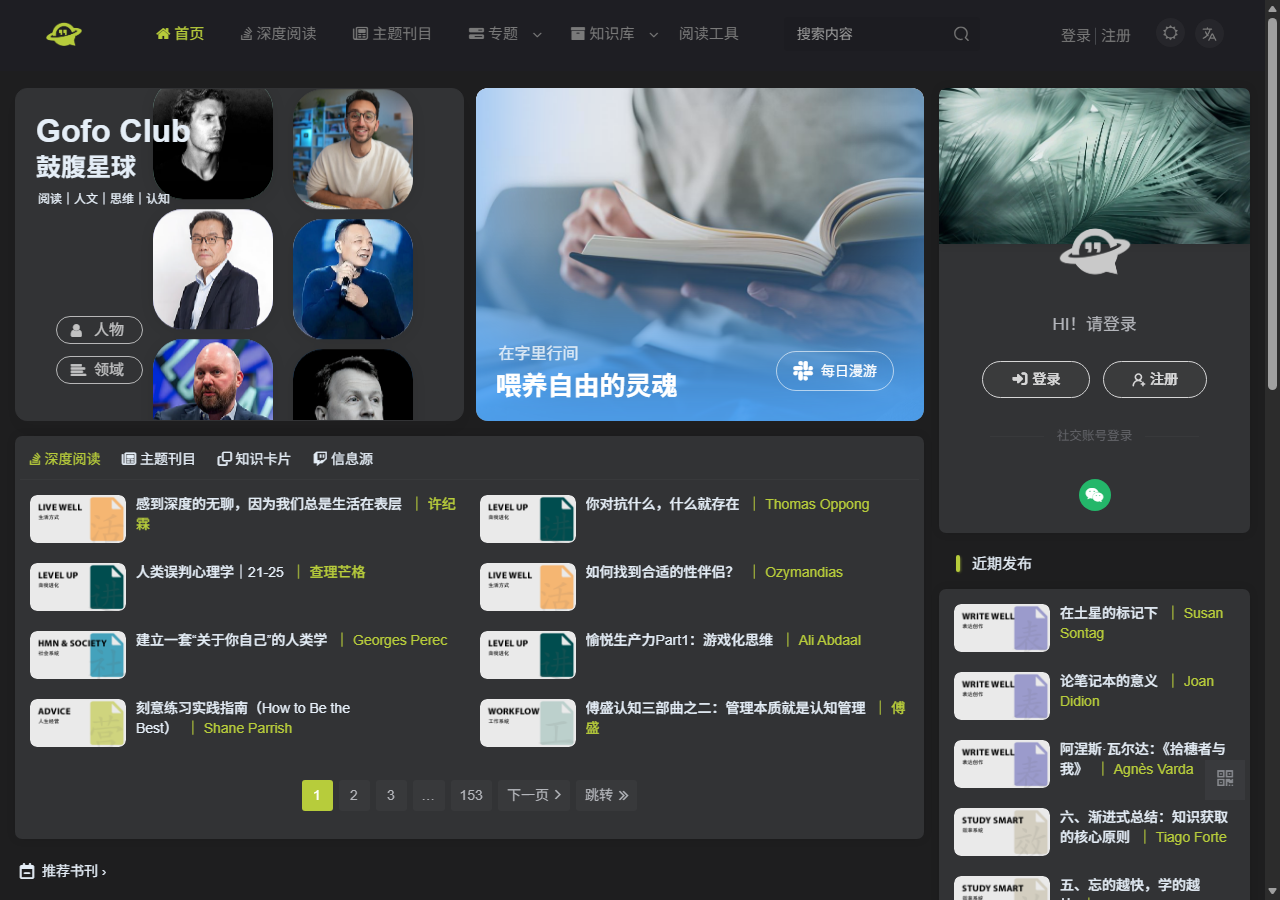Click the green WeChat login icon
The width and height of the screenshot is (1280, 900).
tap(1095, 495)
